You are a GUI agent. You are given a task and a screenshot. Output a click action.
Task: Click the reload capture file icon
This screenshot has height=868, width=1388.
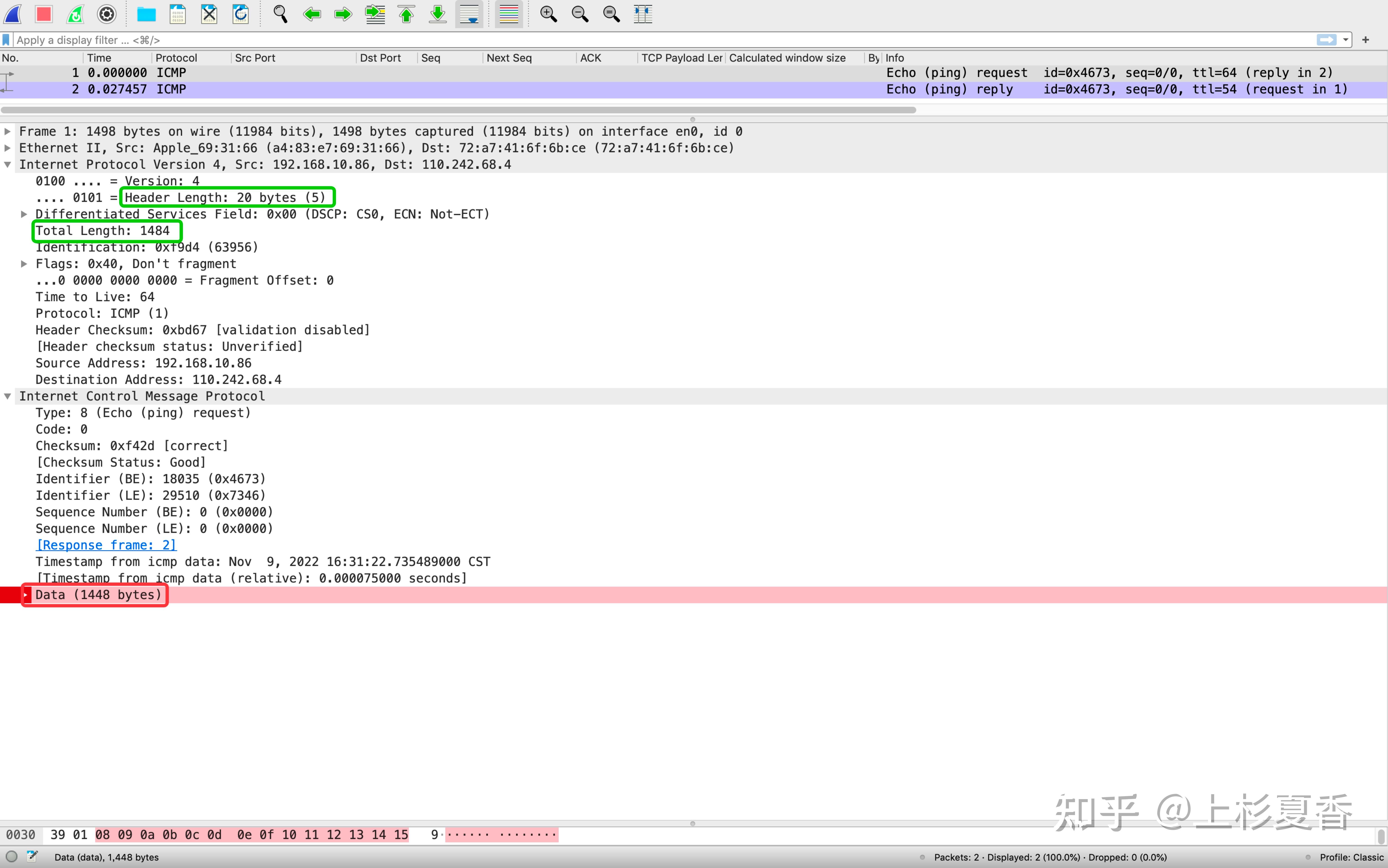(x=241, y=14)
